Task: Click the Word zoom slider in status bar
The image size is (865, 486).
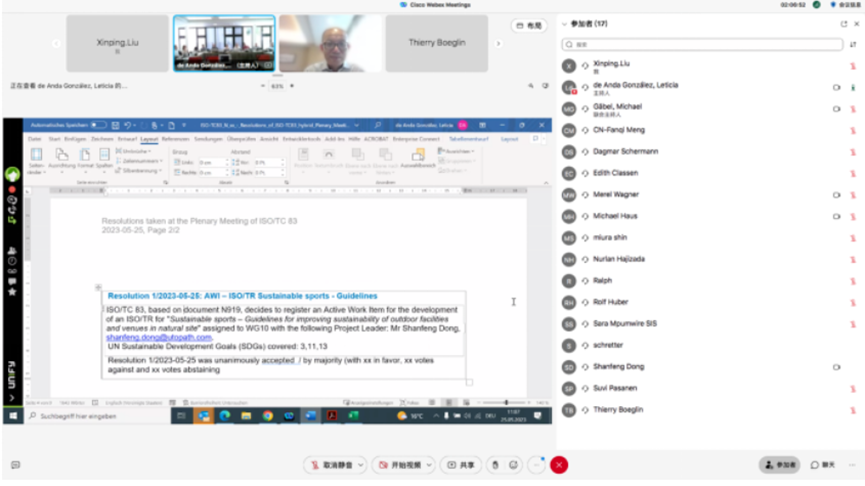Action: (x=506, y=402)
